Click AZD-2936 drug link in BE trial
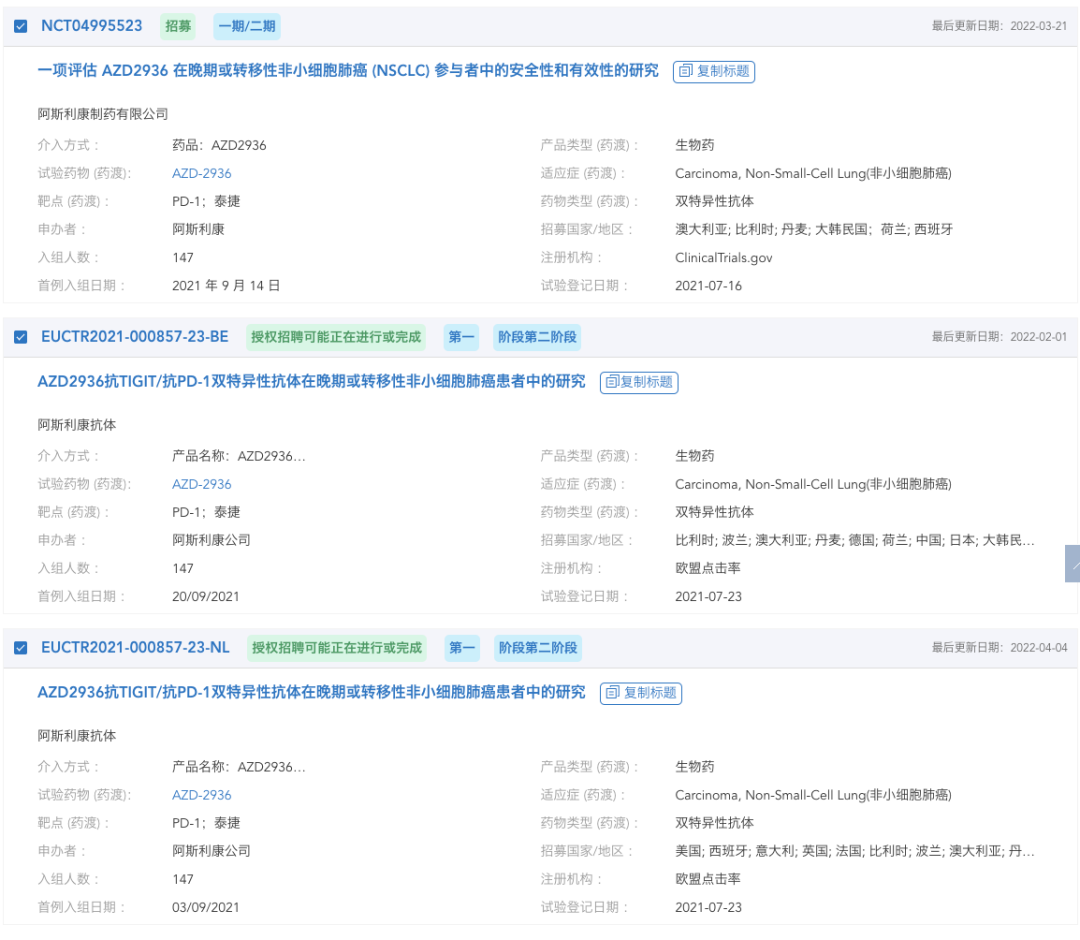This screenshot has height=940, width=1080. 202,484
